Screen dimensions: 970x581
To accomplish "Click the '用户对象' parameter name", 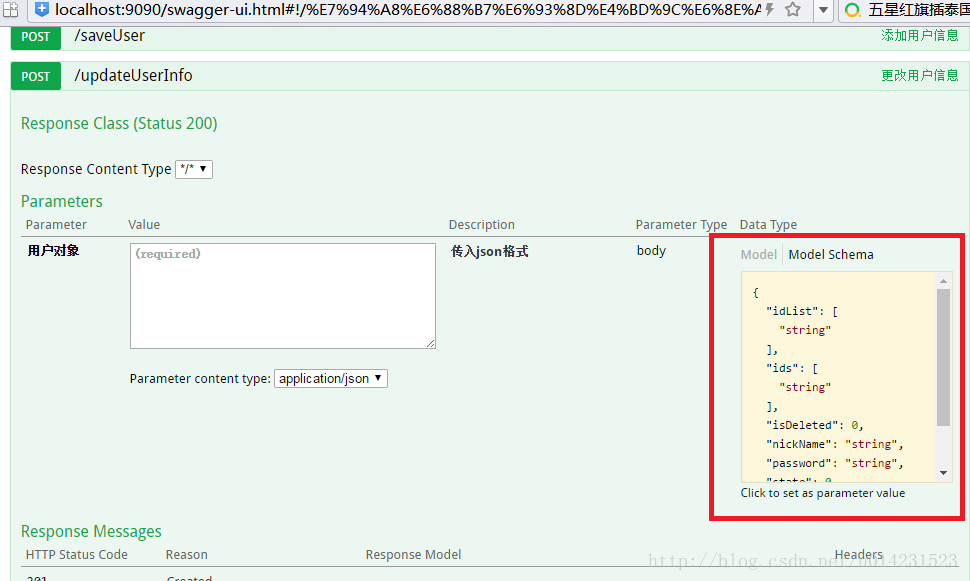I will (53, 251).
